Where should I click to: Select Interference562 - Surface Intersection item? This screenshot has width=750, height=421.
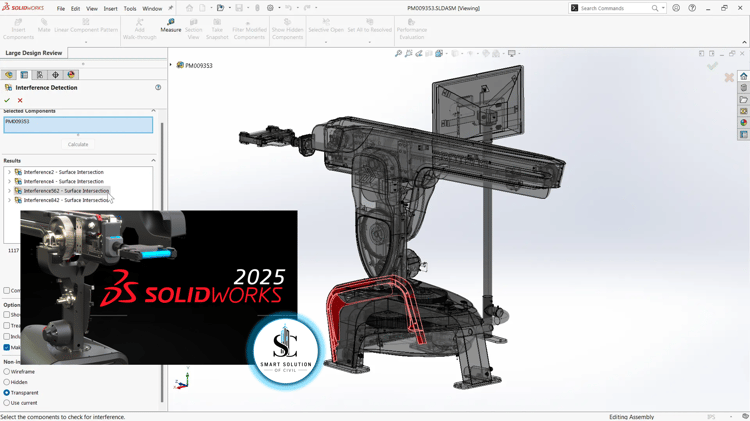[x=66, y=191]
